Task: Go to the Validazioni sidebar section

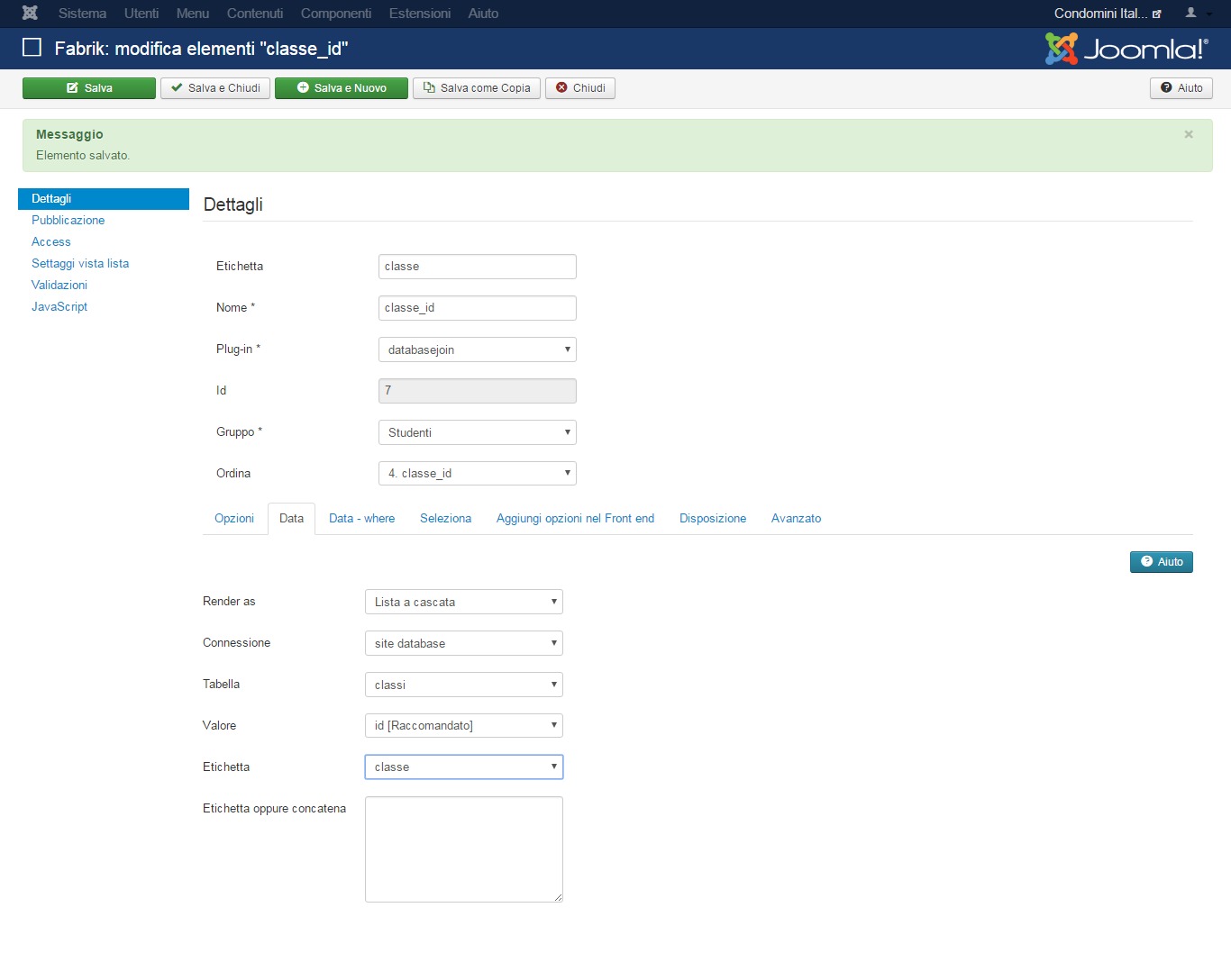Action: tap(59, 285)
